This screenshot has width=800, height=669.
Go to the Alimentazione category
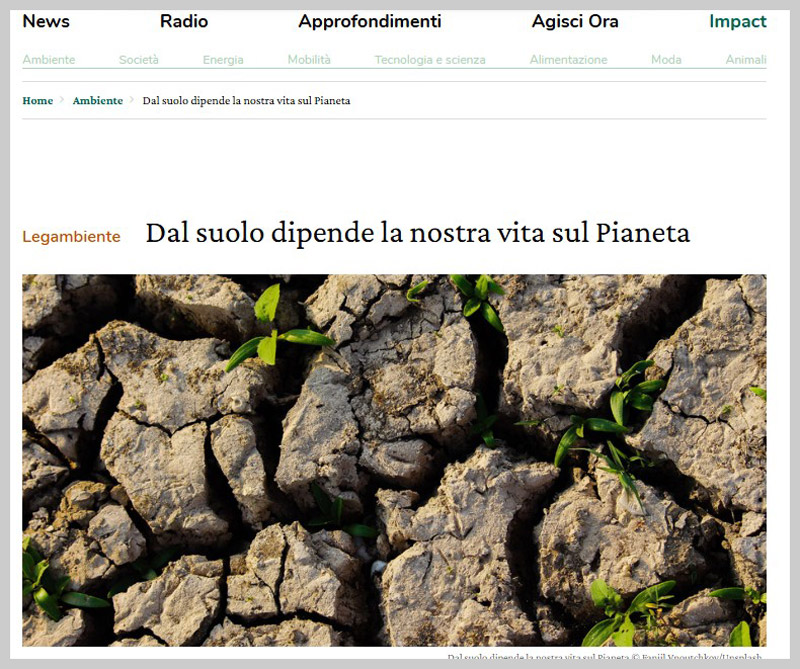[x=568, y=60]
